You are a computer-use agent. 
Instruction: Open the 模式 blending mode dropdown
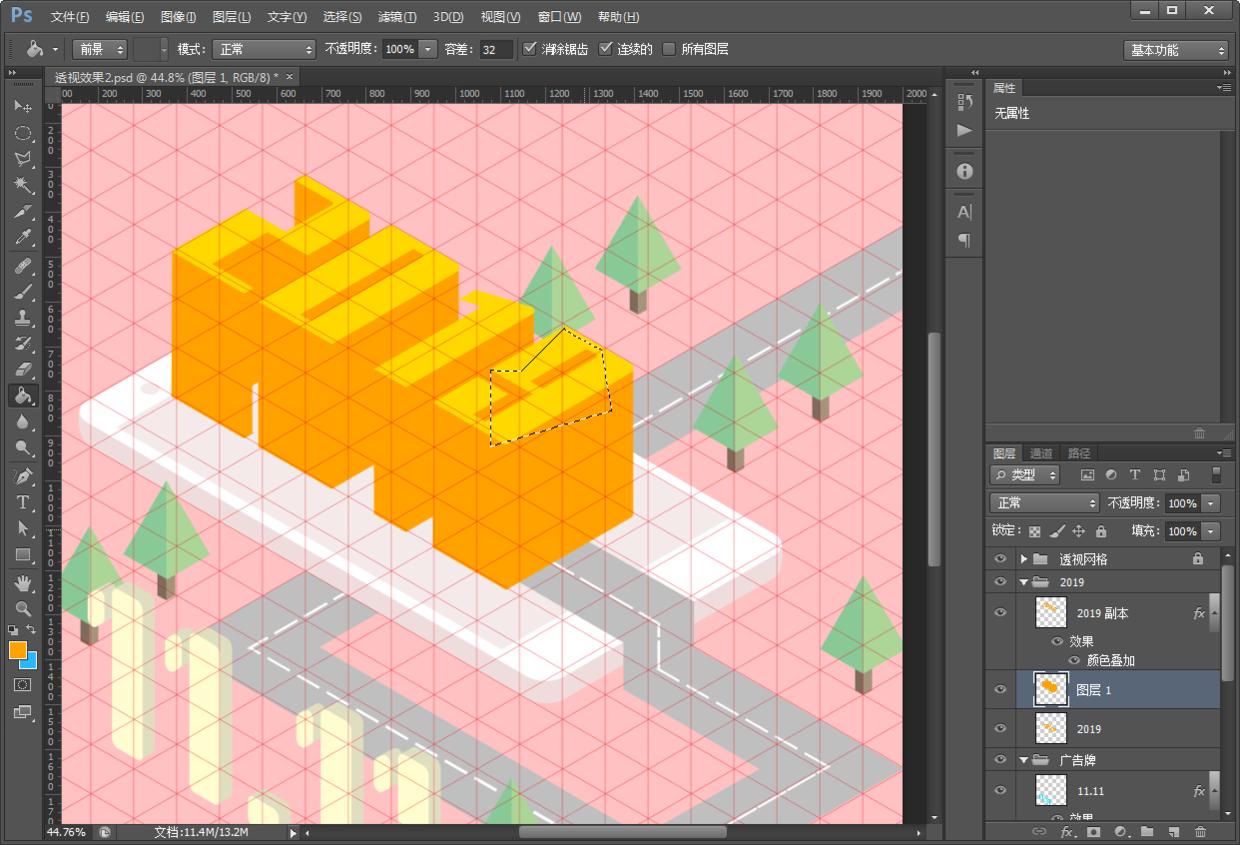coord(264,49)
